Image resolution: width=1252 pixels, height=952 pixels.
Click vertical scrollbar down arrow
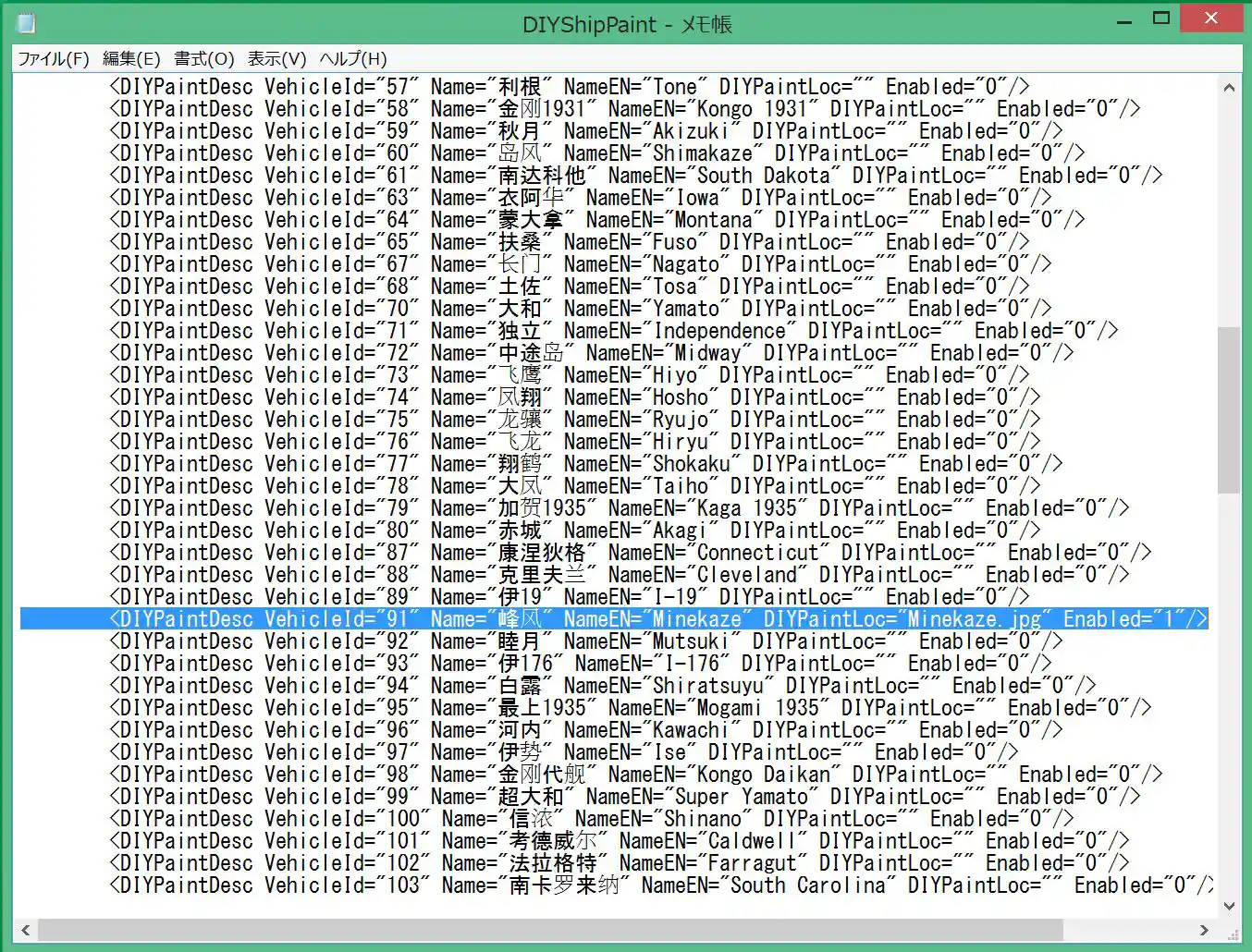coord(1229,907)
